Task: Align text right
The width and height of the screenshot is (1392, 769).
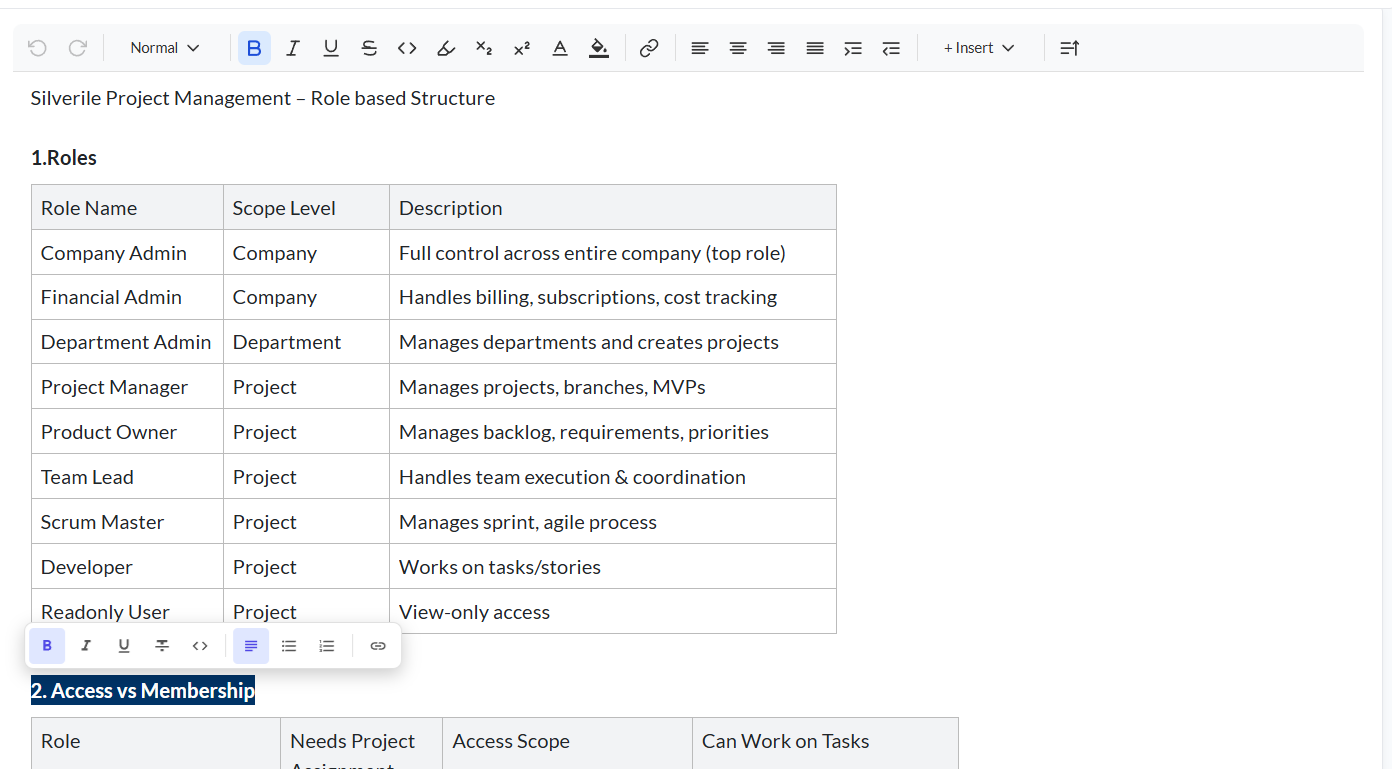Action: (776, 48)
